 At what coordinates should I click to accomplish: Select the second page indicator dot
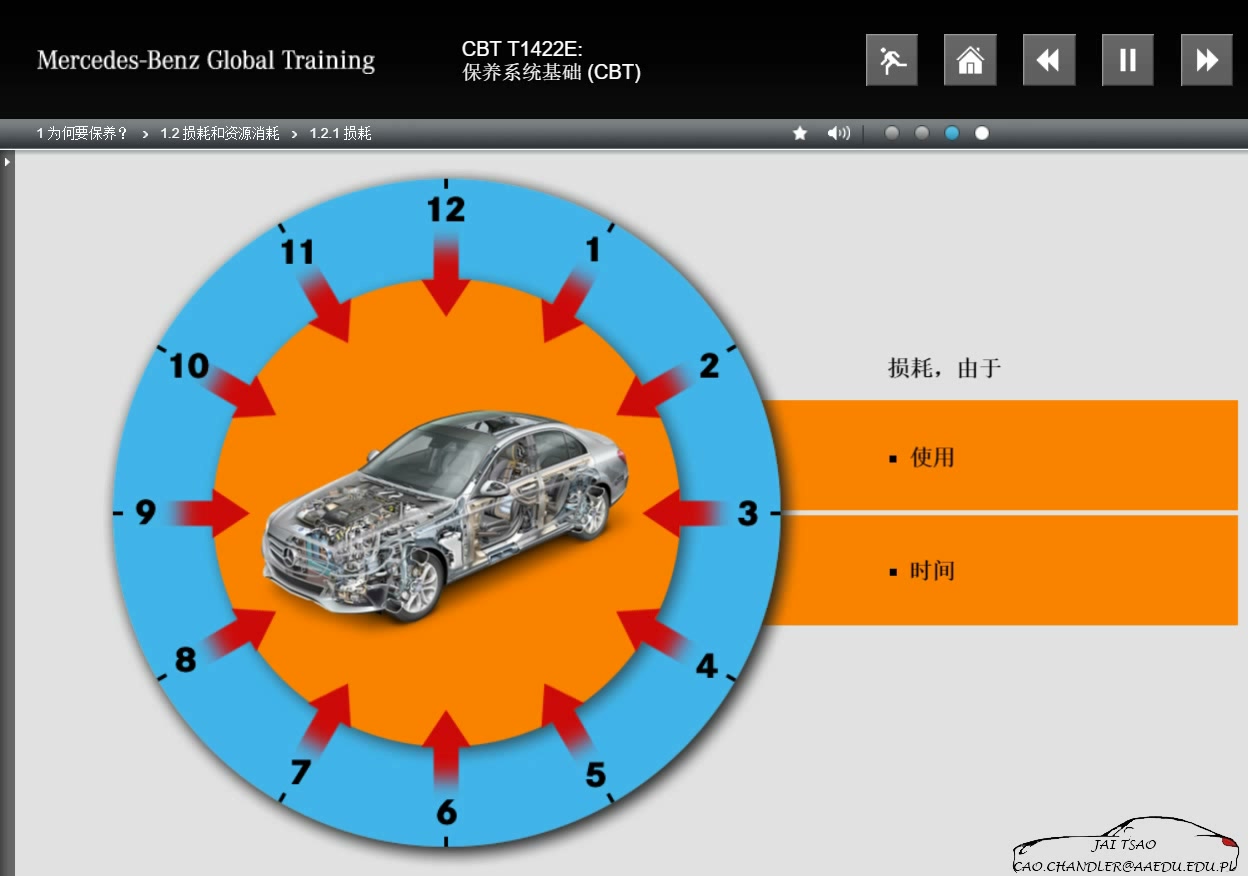[x=922, y=133]
